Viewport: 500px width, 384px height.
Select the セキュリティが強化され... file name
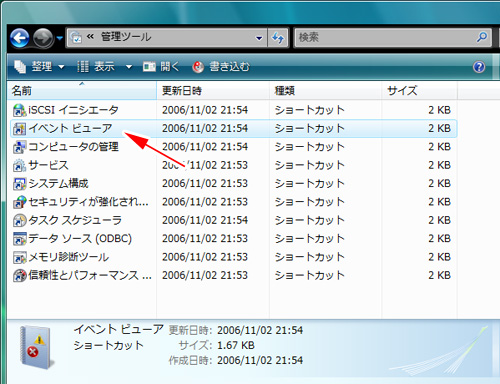pyautogui.click(x=88, y=202)
